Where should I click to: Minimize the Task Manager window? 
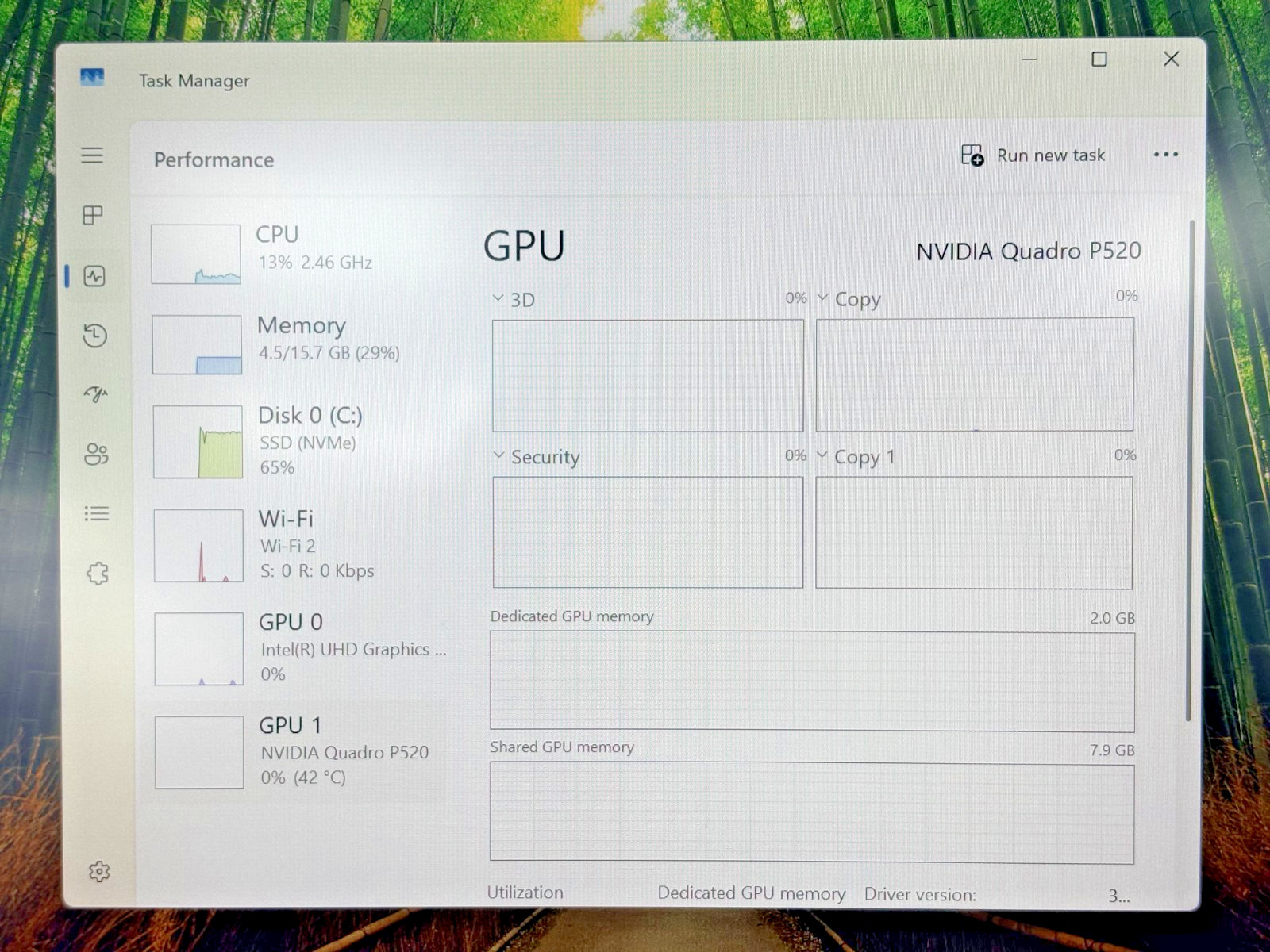(x=1029, y=59)
